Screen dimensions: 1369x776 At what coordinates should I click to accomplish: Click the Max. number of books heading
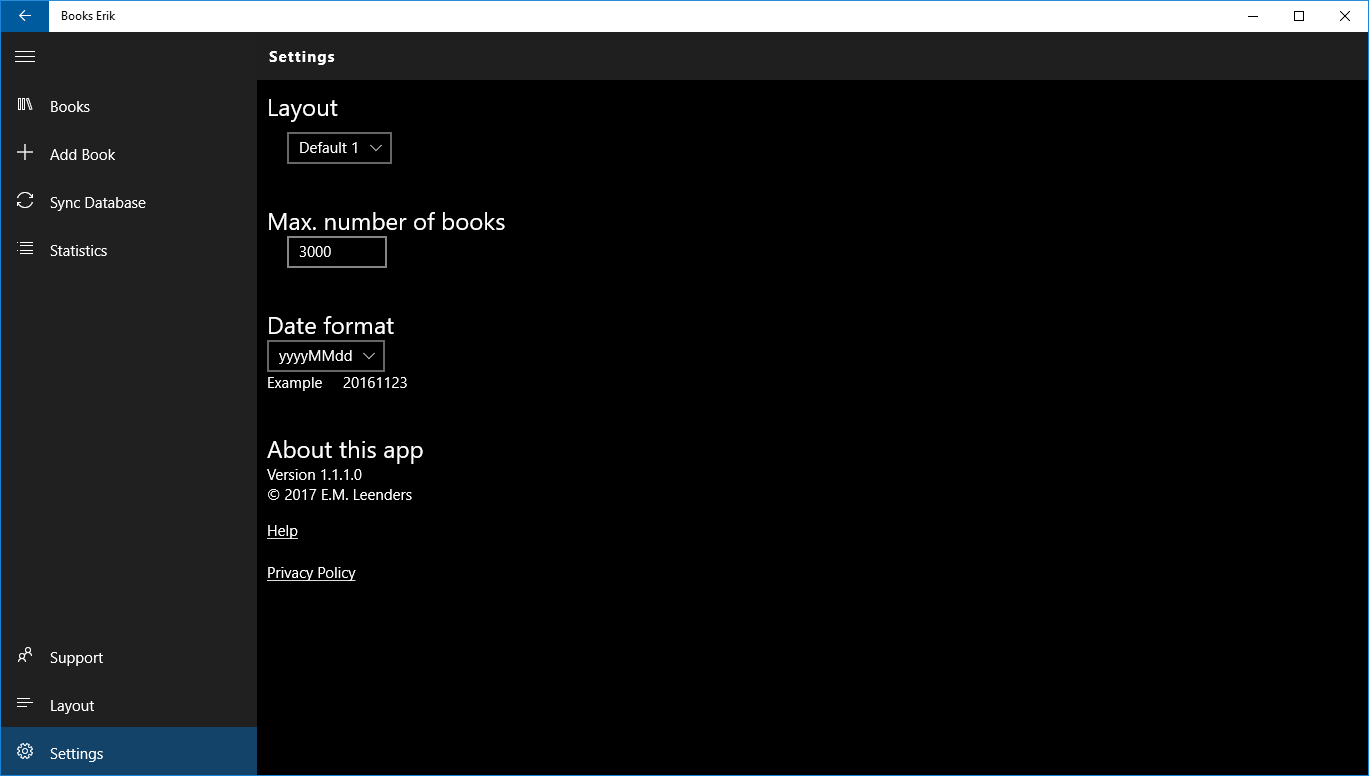(x=386, y=222)
